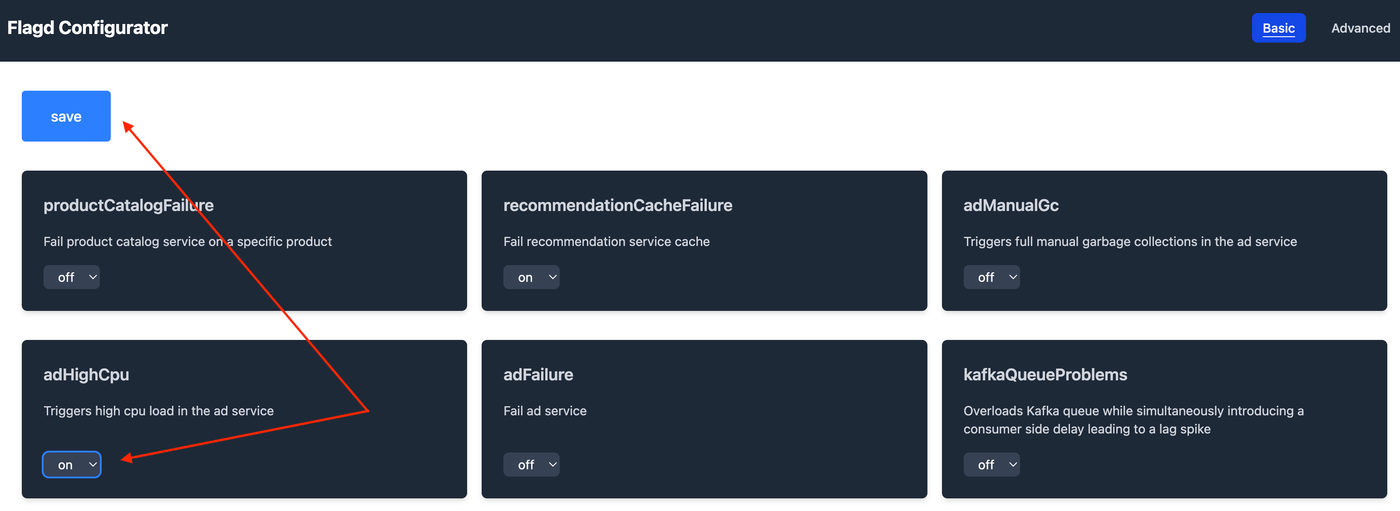Select the adHighCpu flag heading

86,375
